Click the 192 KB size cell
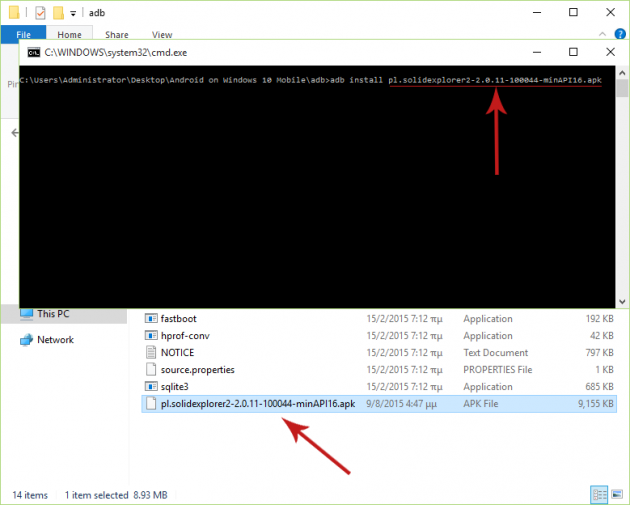Viewport: 630px width, 505px height. pyautogui.click(x=599, y=319)
